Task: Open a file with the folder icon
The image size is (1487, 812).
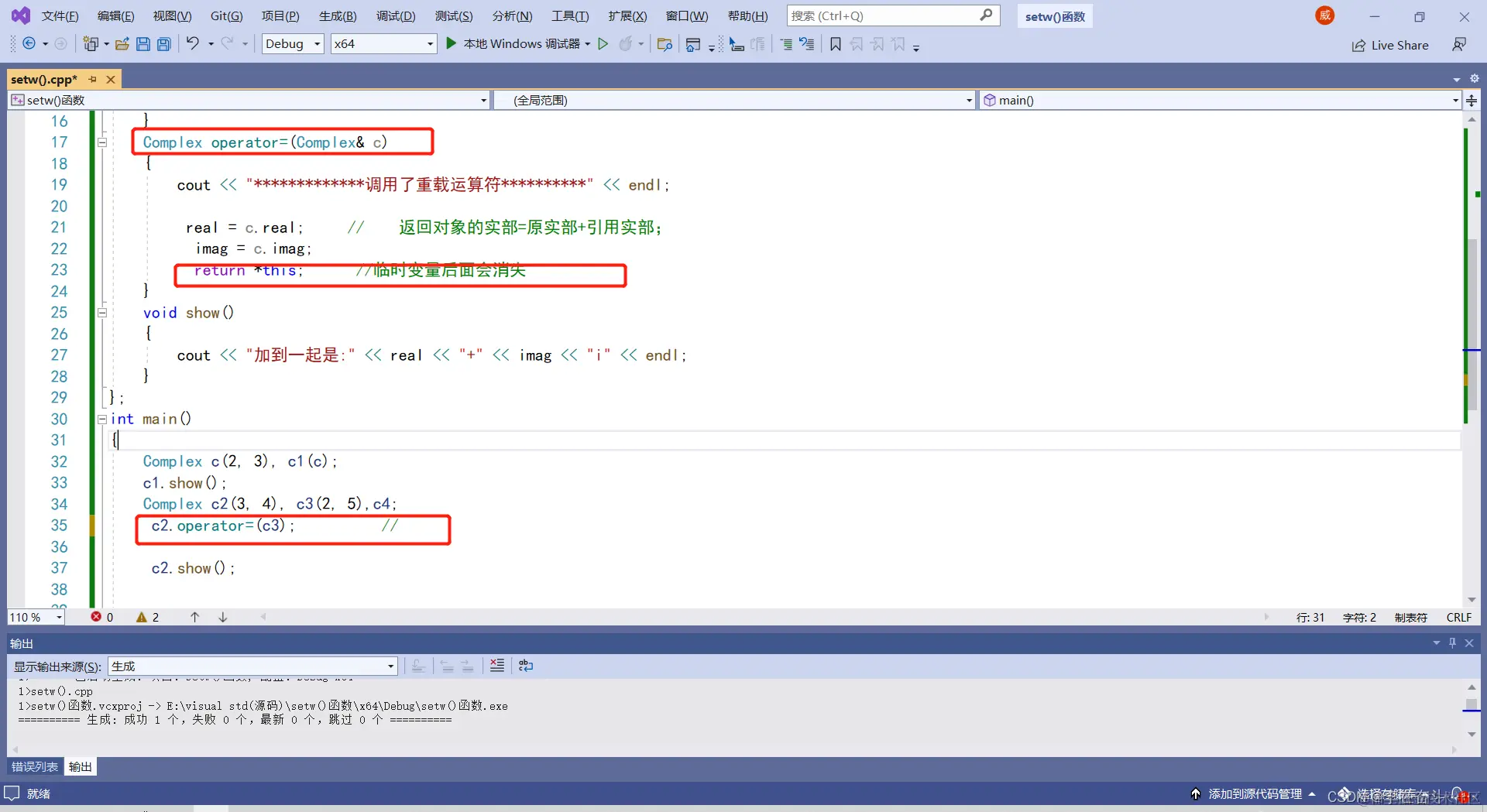Action: coord(122,44)
